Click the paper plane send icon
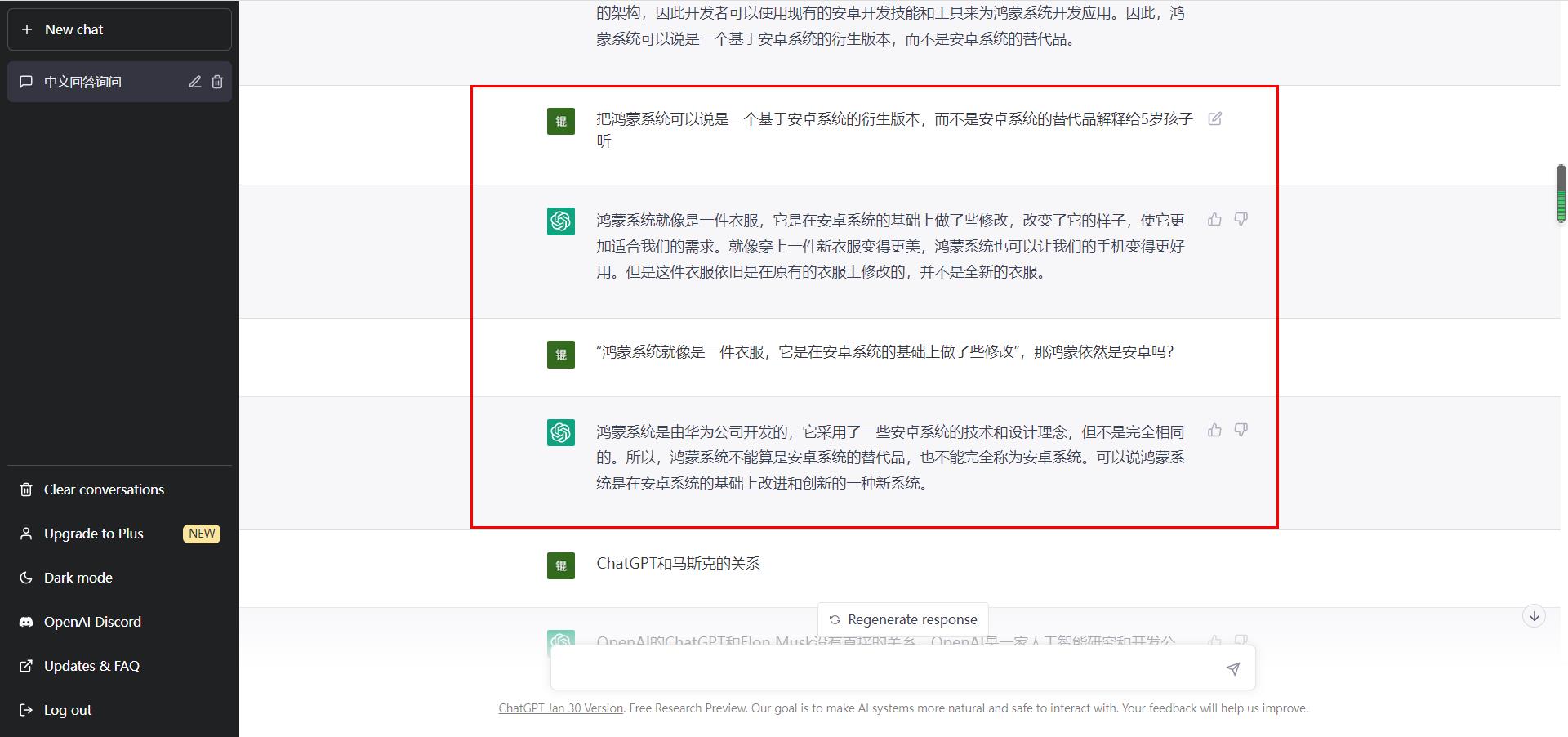This screenshot has height=737, width=1568. (x=1232, y=668)
